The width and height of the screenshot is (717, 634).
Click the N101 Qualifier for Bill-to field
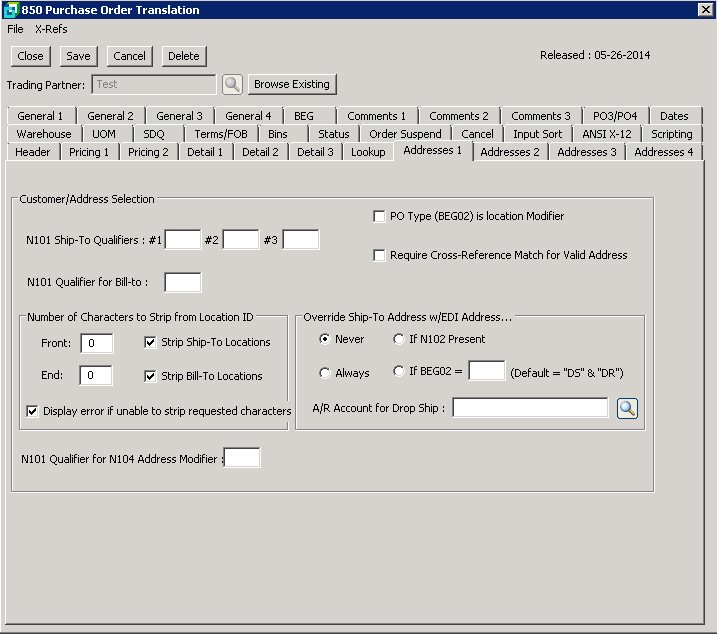click(183, 283)
